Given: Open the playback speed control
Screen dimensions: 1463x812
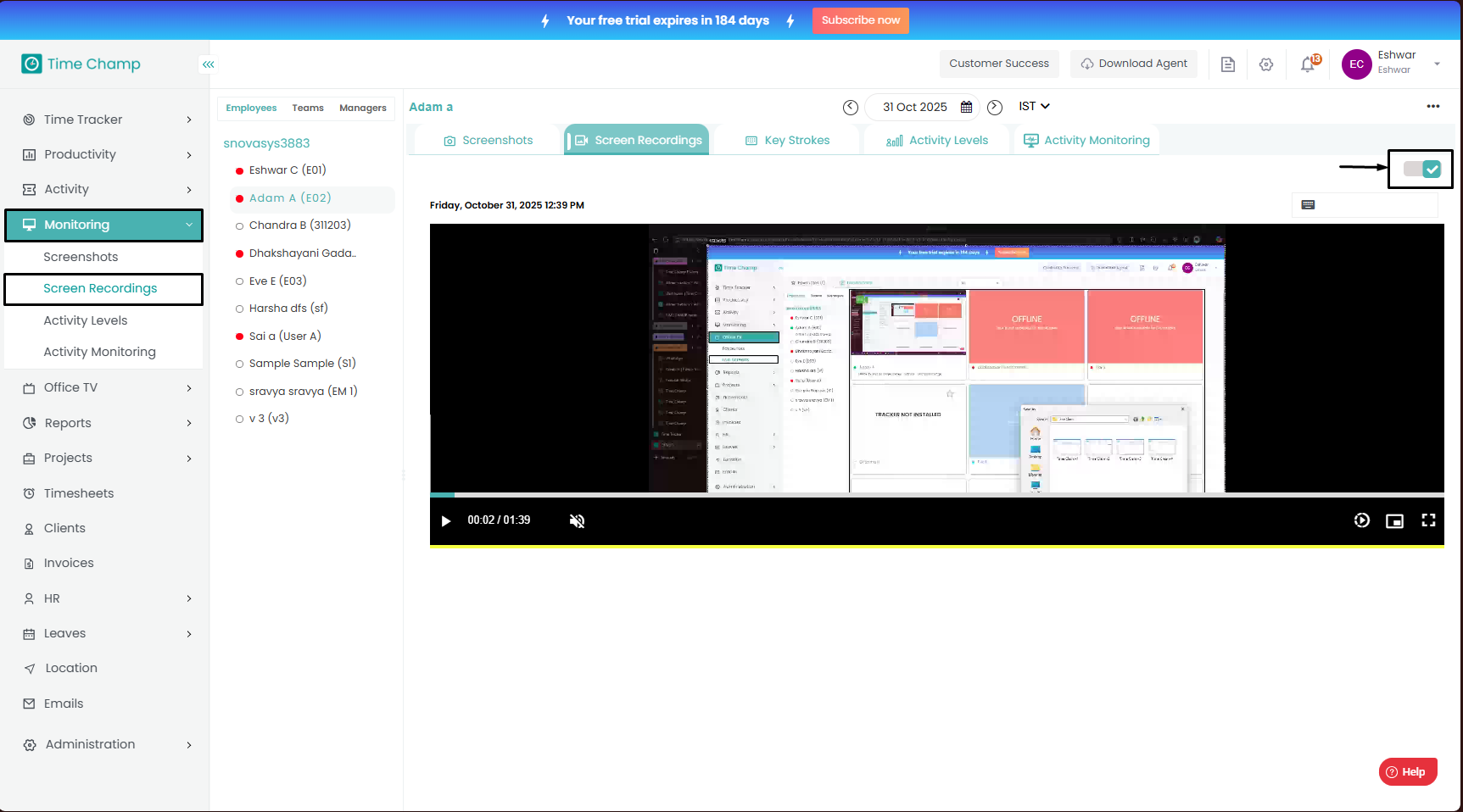Looking at the screenshot, I should (1361, 520).
